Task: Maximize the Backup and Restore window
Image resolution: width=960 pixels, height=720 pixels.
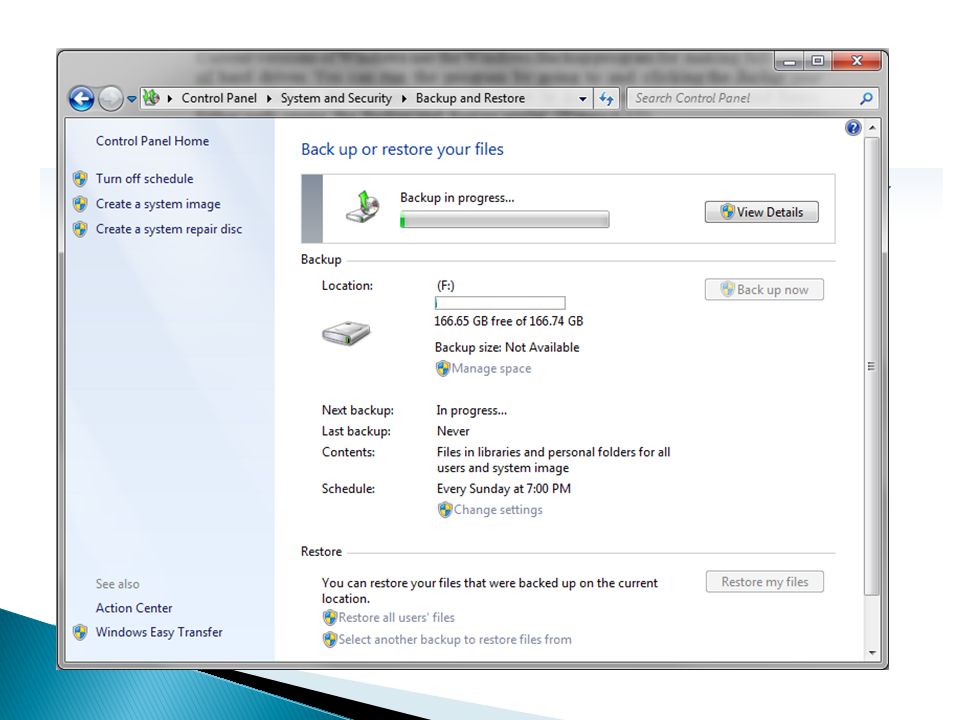Action: (817, 61)
